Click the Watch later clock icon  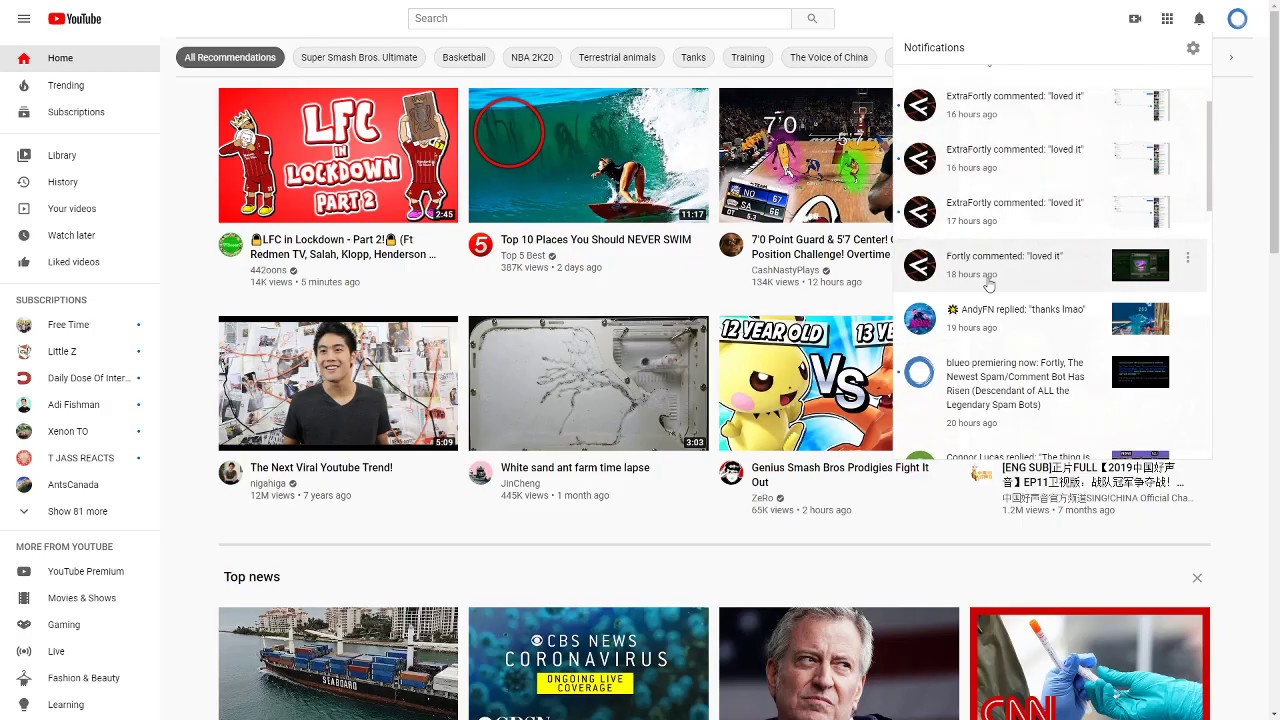[24, 235]
